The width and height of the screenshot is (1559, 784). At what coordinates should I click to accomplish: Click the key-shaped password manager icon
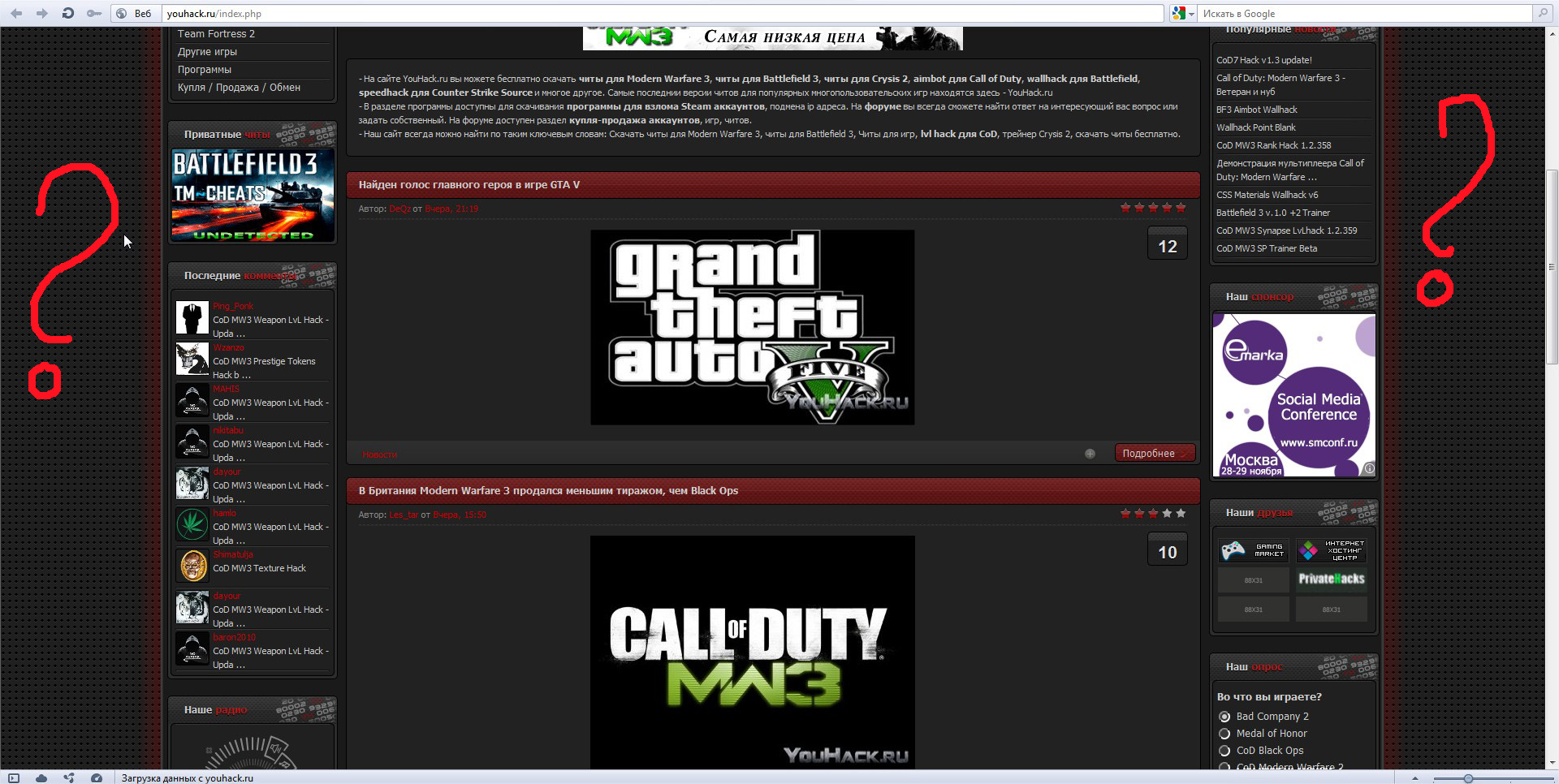[x=94, y=13]
